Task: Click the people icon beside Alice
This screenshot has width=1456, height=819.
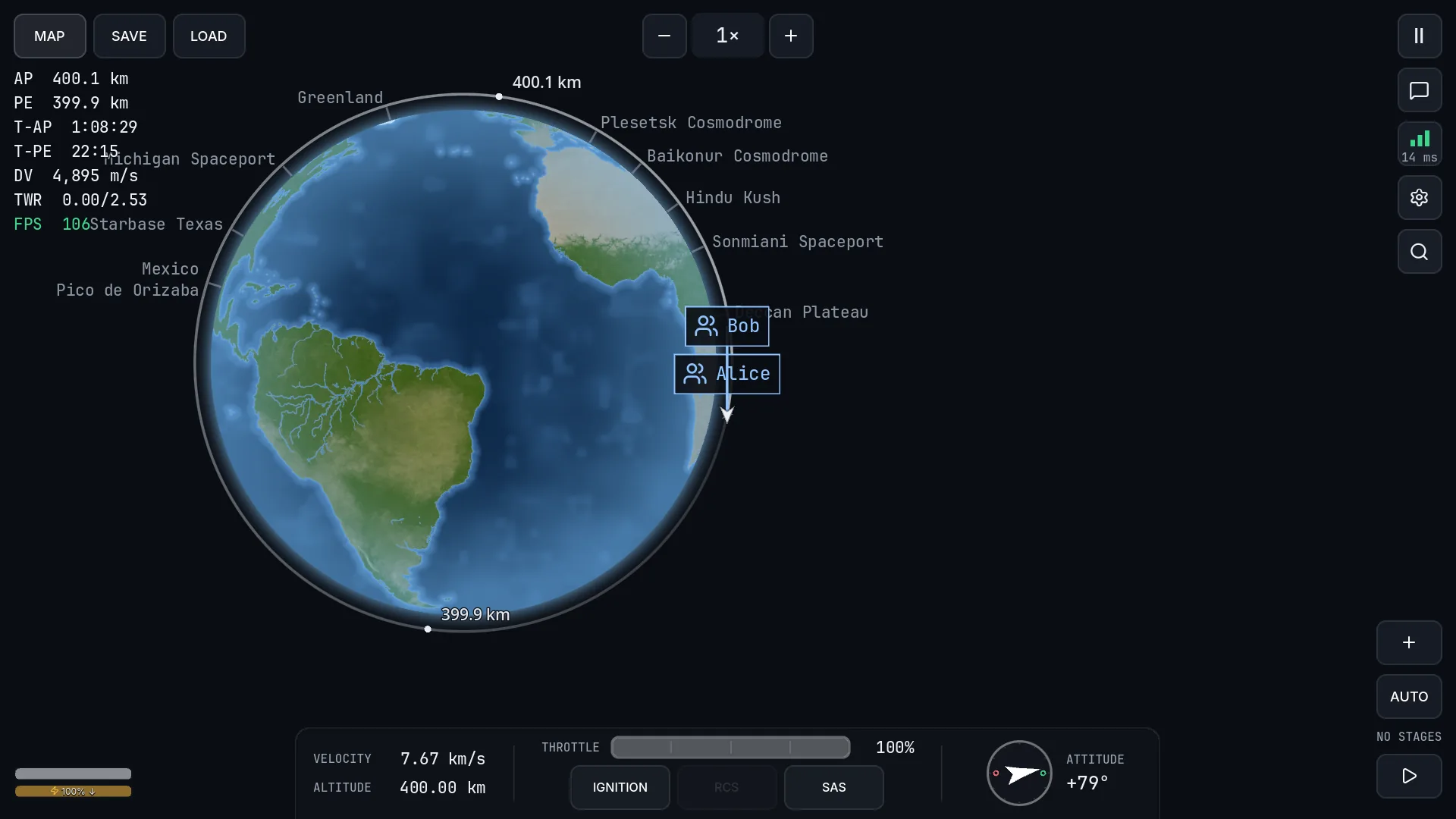Action: pyautogui.click(x=695, y=374)
